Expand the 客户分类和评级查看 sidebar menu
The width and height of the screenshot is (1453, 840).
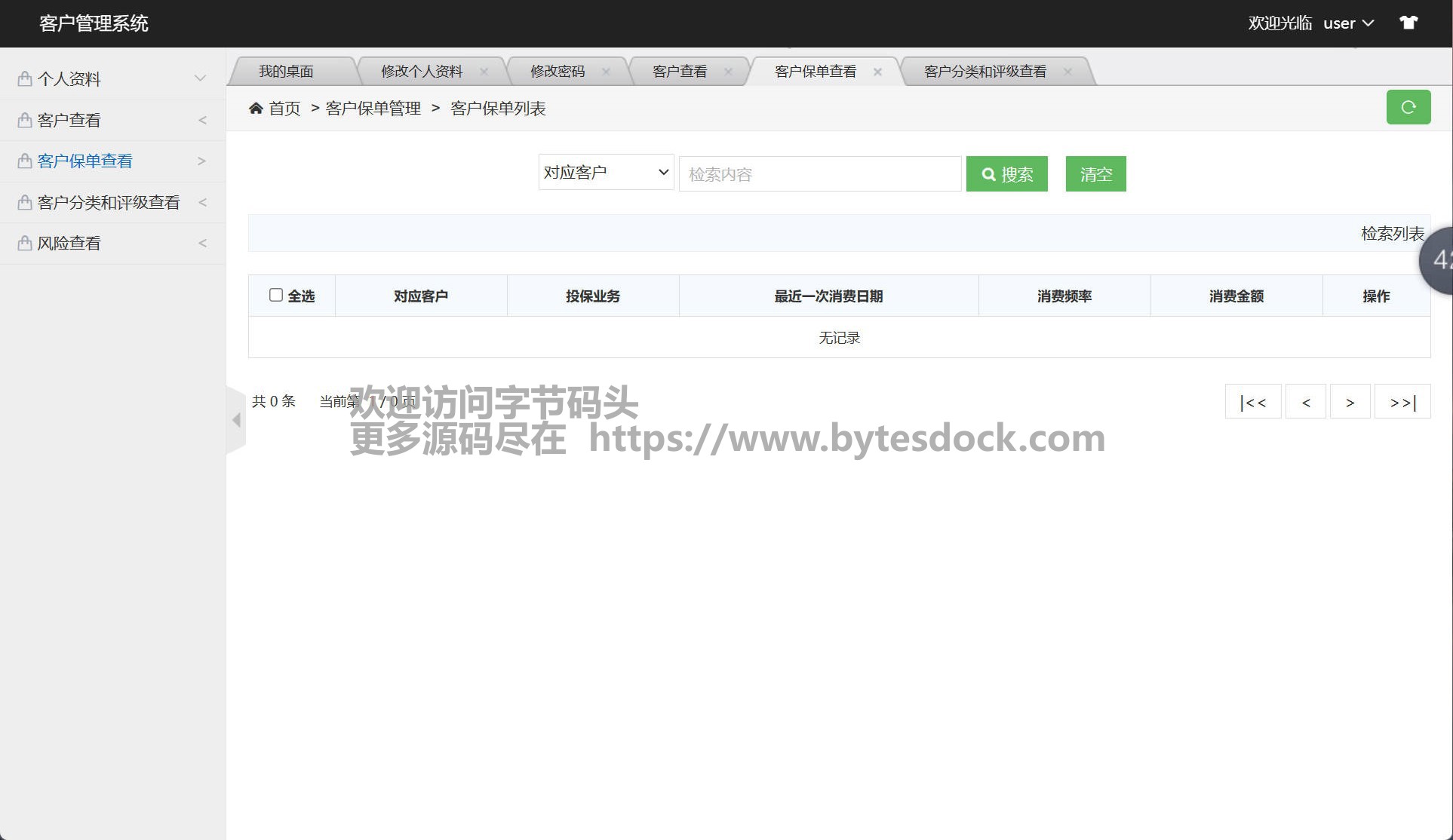(112, 202)
